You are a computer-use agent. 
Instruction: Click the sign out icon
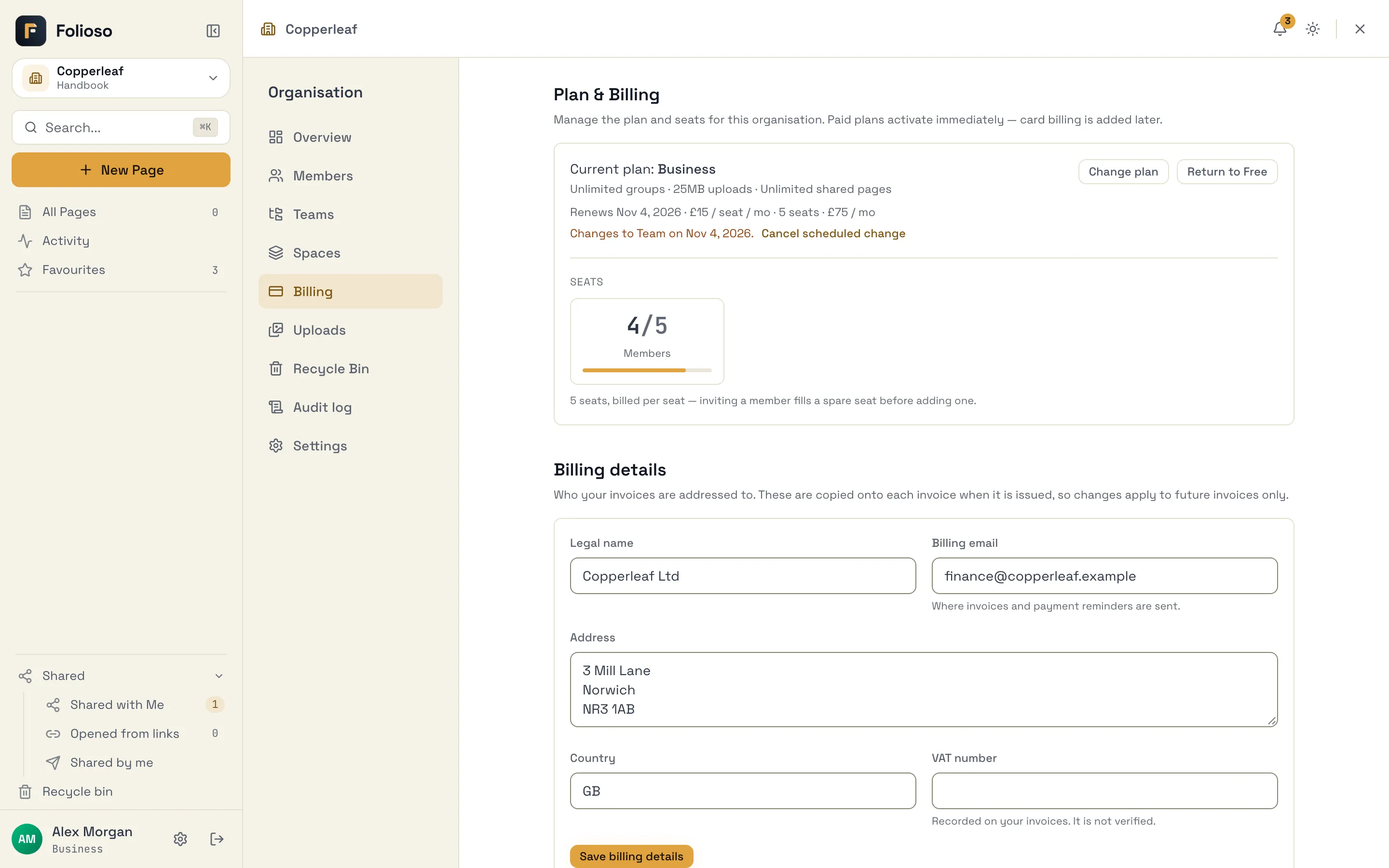217,839
